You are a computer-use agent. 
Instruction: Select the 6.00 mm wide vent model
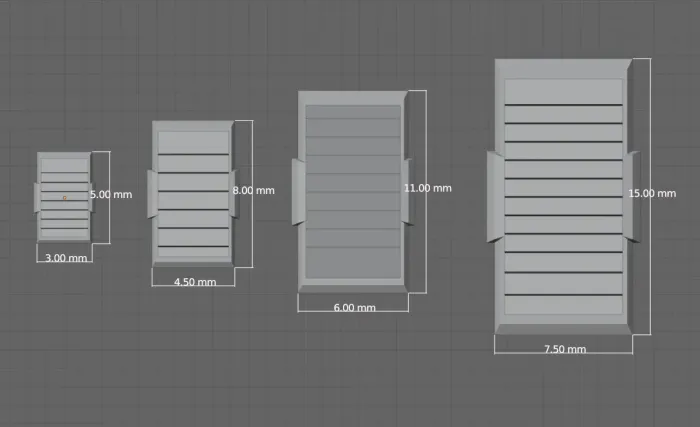click(x=352, y=192)
